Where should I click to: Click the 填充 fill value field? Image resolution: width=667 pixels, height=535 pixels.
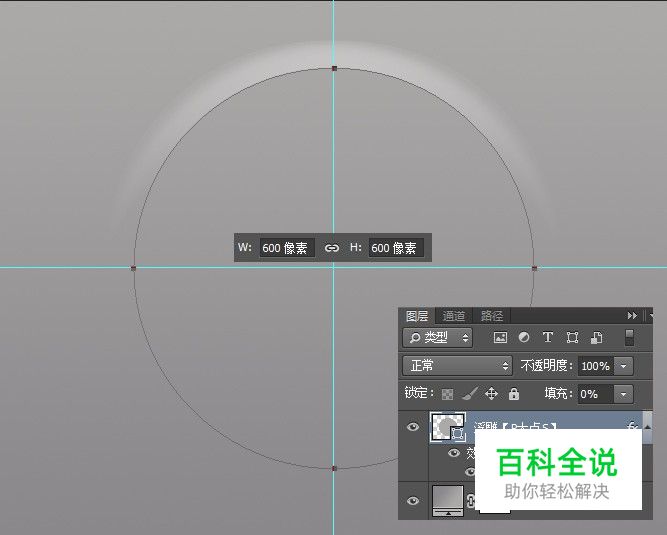point(596,394)
